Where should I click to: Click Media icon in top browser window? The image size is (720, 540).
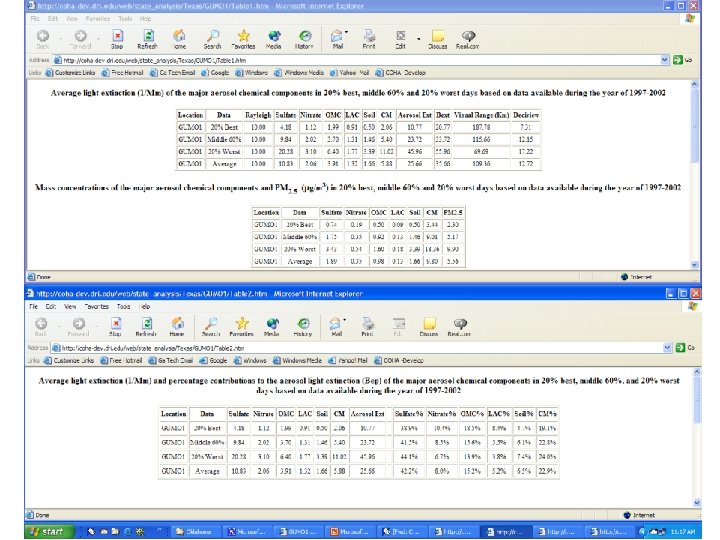tap(274, 39)
